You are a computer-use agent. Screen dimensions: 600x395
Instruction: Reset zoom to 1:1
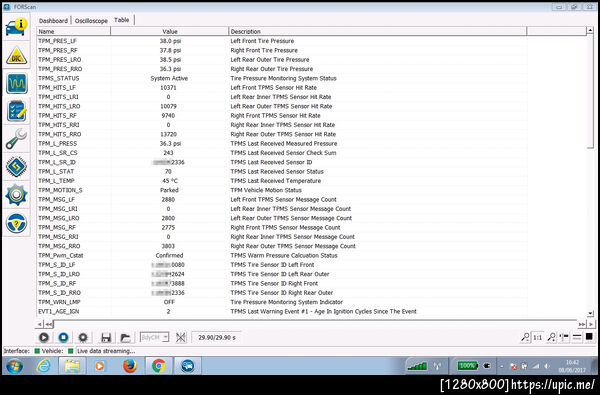coord(538,337)
